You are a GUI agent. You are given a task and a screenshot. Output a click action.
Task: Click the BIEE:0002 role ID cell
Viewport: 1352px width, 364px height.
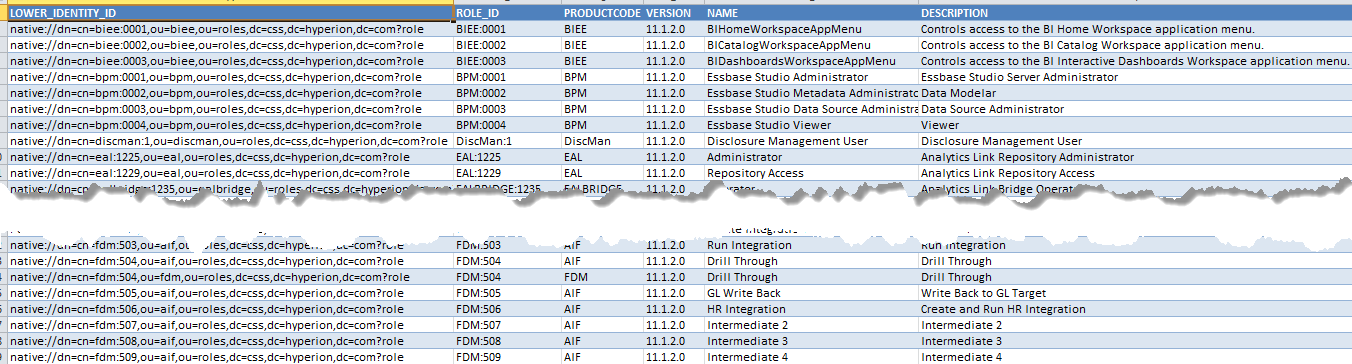(507, 46)
